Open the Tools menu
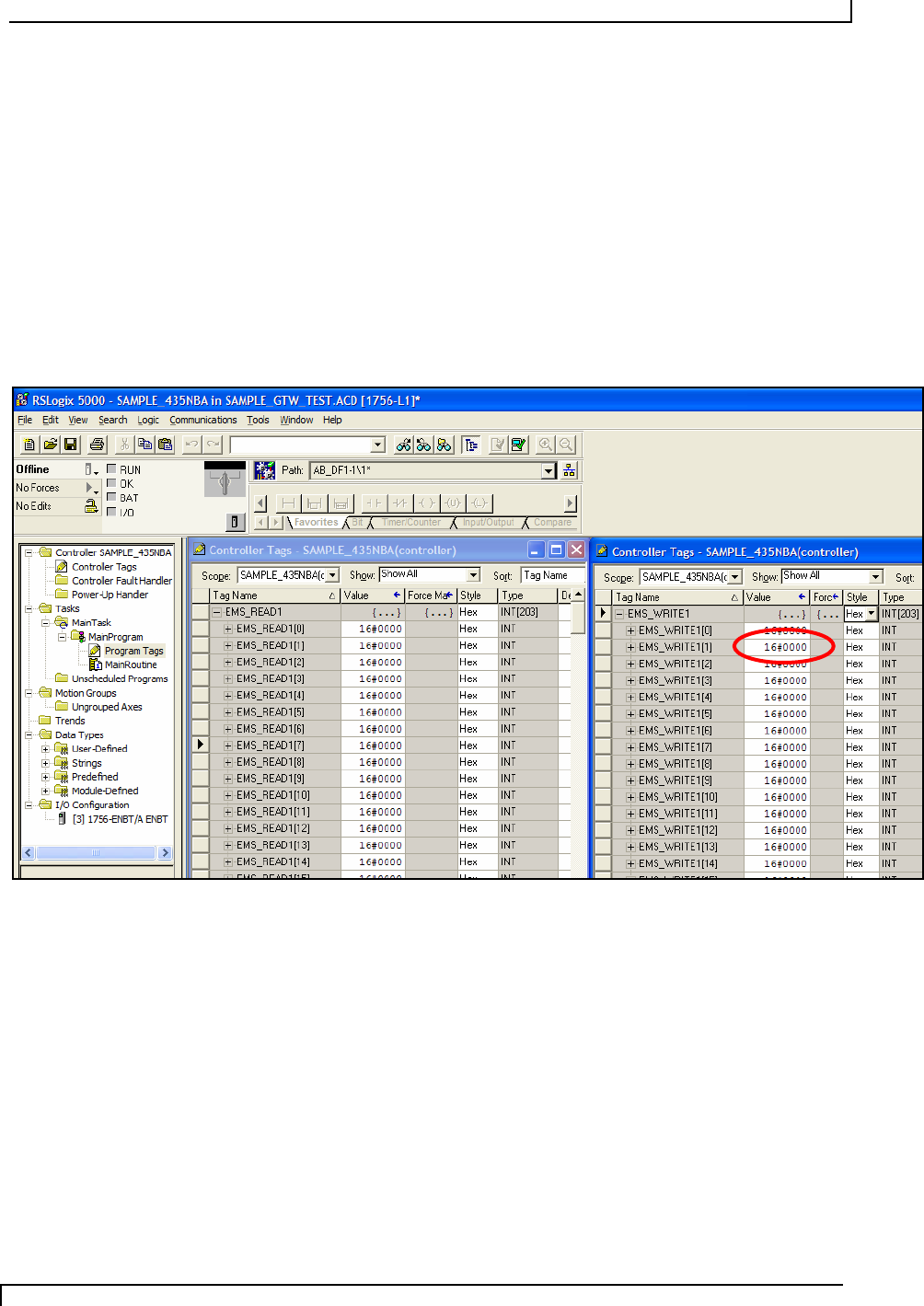This screenshot has width=924, height=1306. click(258, 420)
